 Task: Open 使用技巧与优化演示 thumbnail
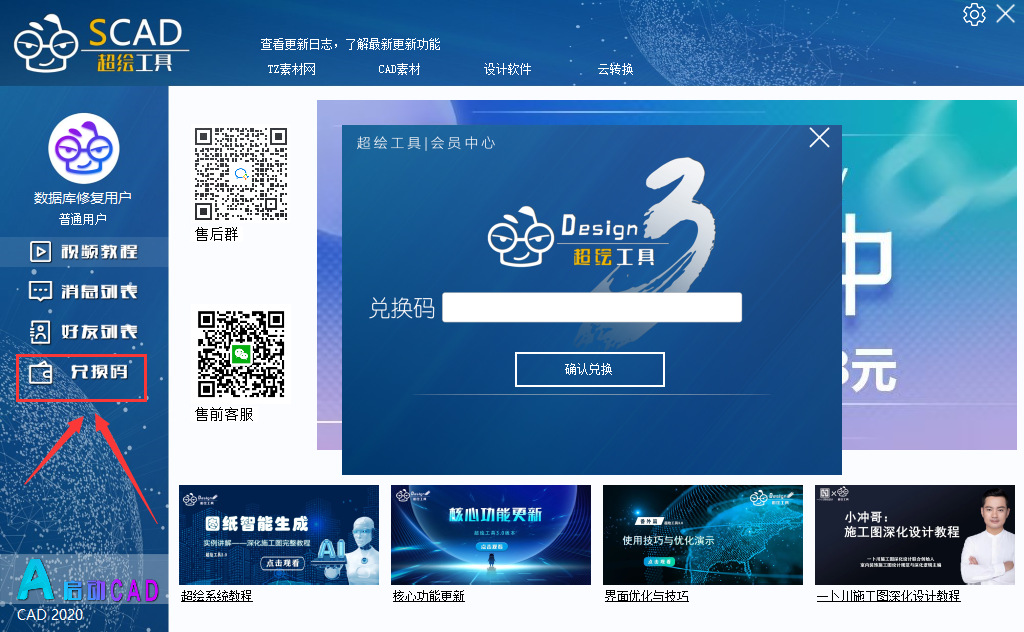pyautogui.click(x=703, y=535)
